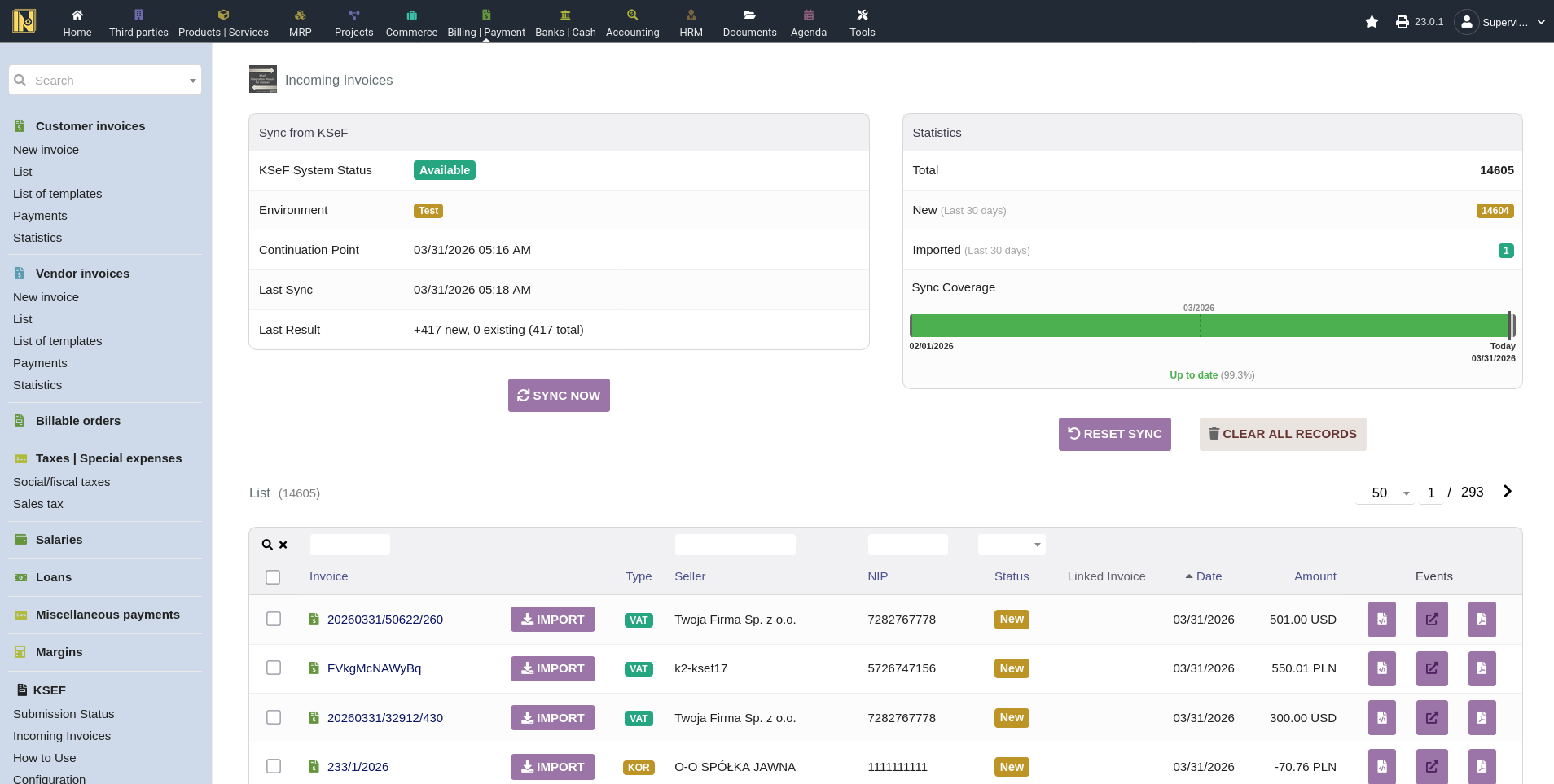The image size is (1554, 784).
Task: Open the rows-per-page dropdown showing 50
Action: click(1385, 493)
